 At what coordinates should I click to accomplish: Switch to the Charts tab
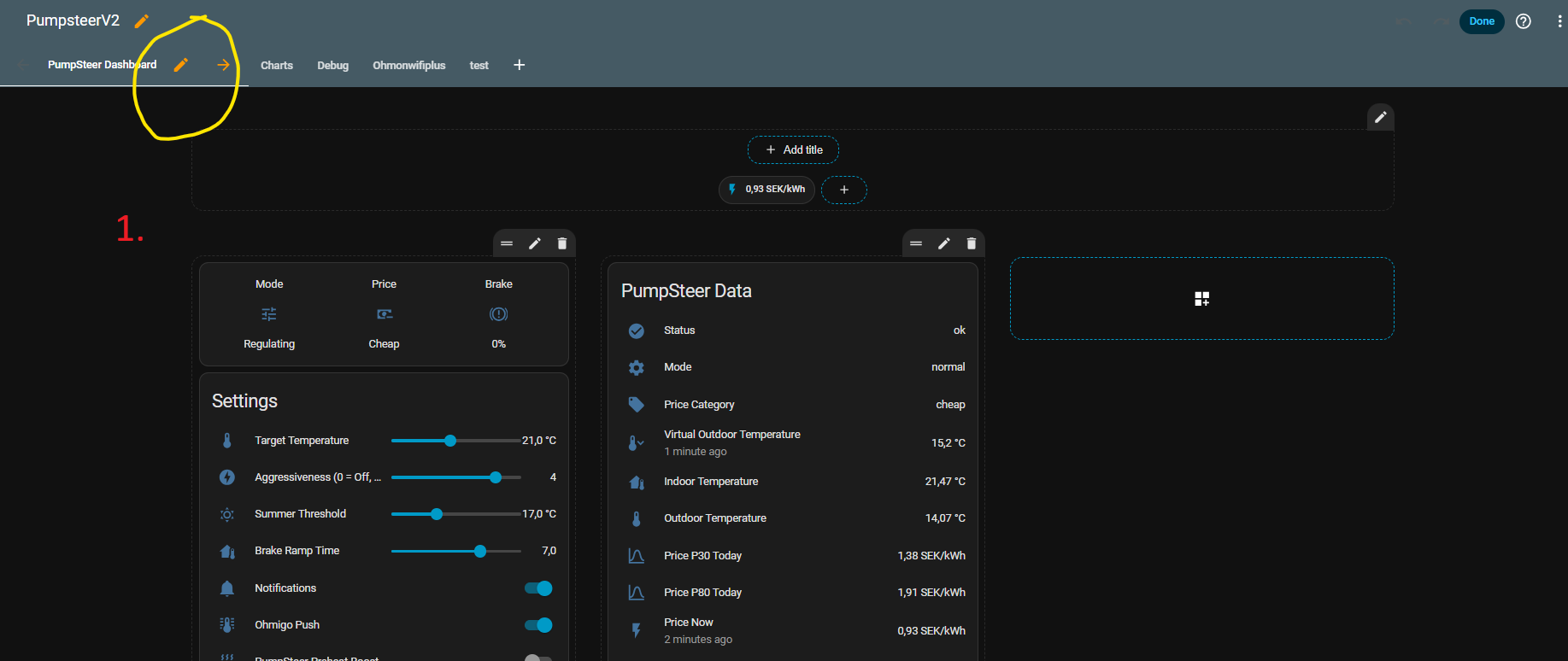(277, 65)
